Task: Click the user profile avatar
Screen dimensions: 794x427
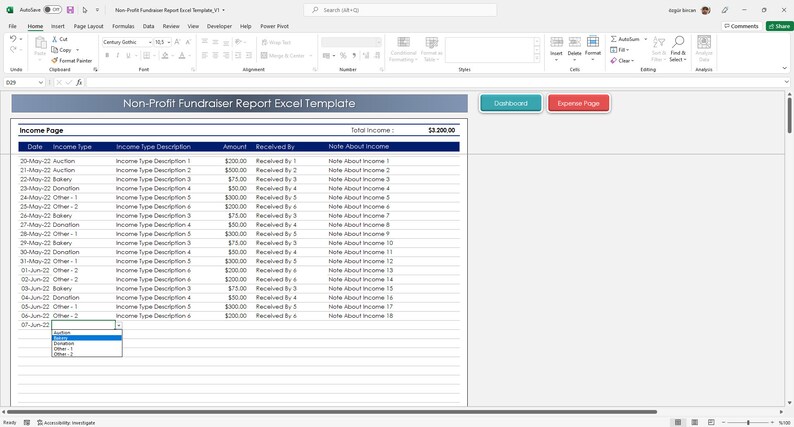Action: coord(705,10)
